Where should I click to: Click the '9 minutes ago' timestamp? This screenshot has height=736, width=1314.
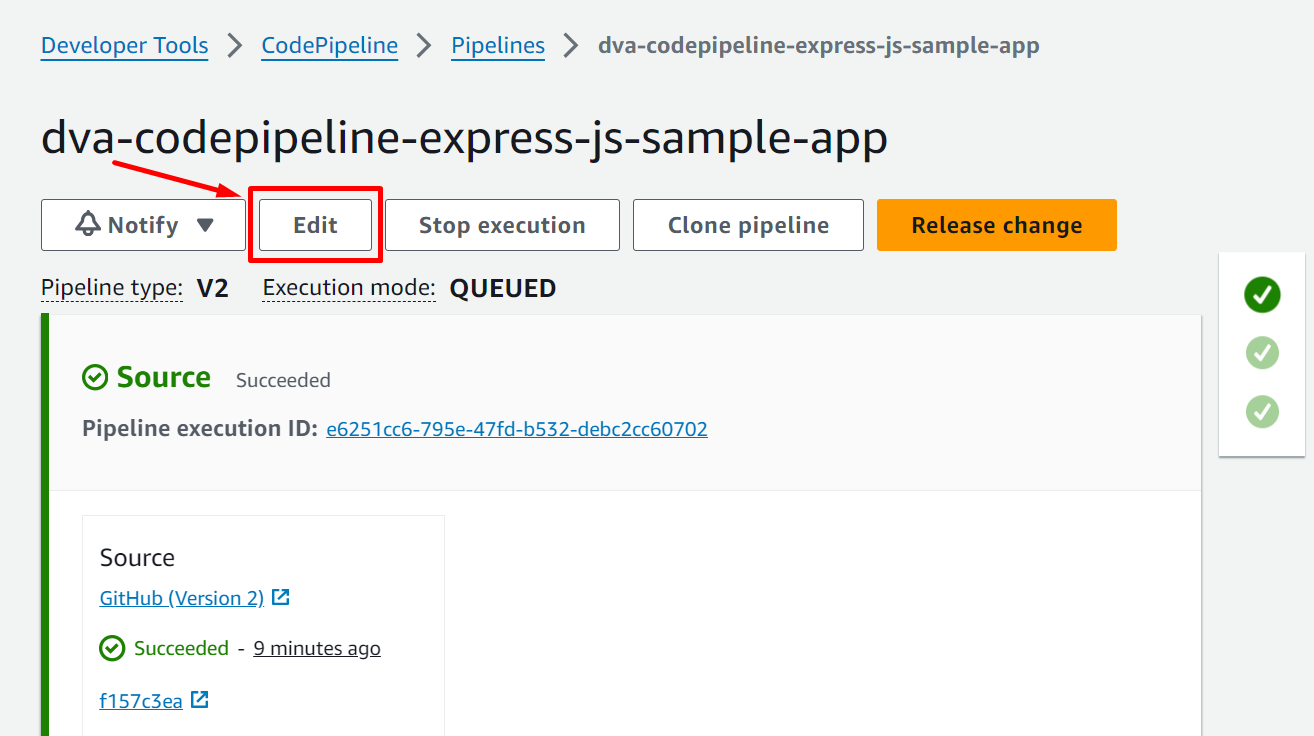point(317,648)
